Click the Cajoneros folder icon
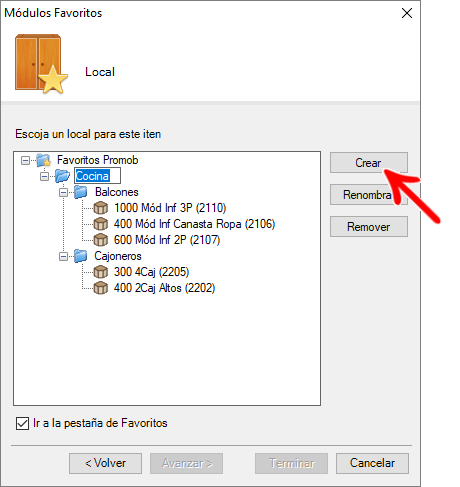The height and width of the screenshot is (487, 460). tap(81, 256)
